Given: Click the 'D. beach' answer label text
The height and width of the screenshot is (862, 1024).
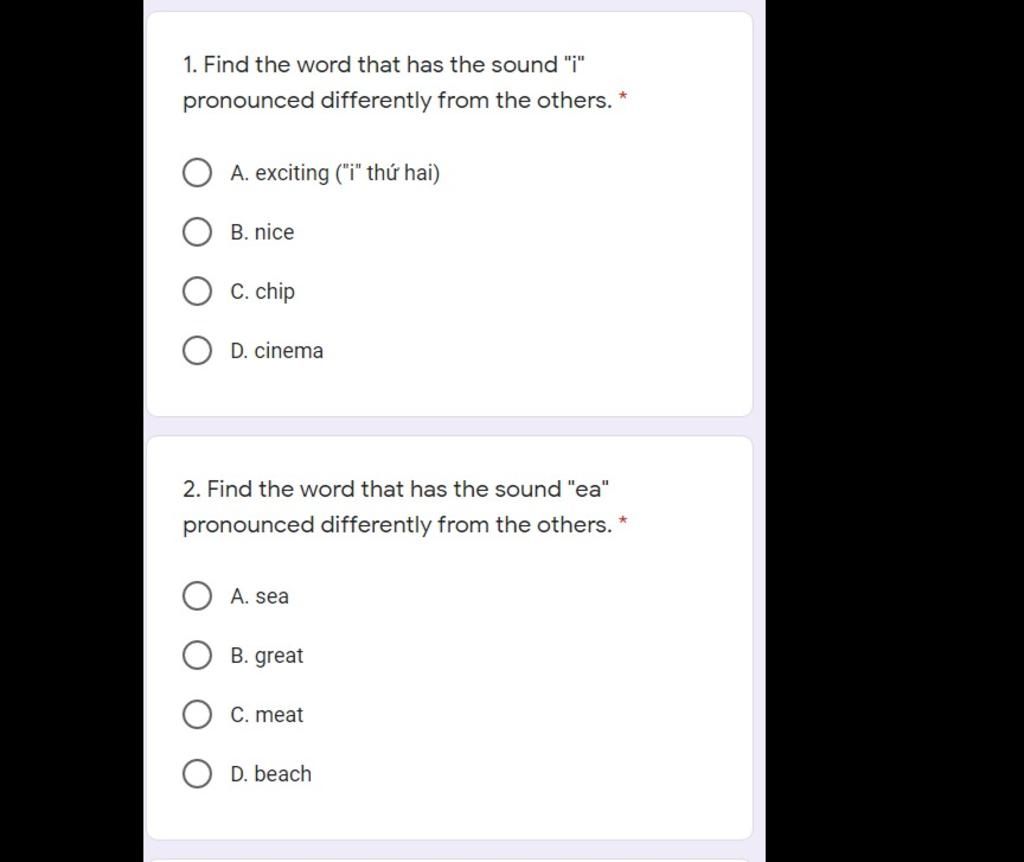Looking at the screenshot, I should [271, 774].
